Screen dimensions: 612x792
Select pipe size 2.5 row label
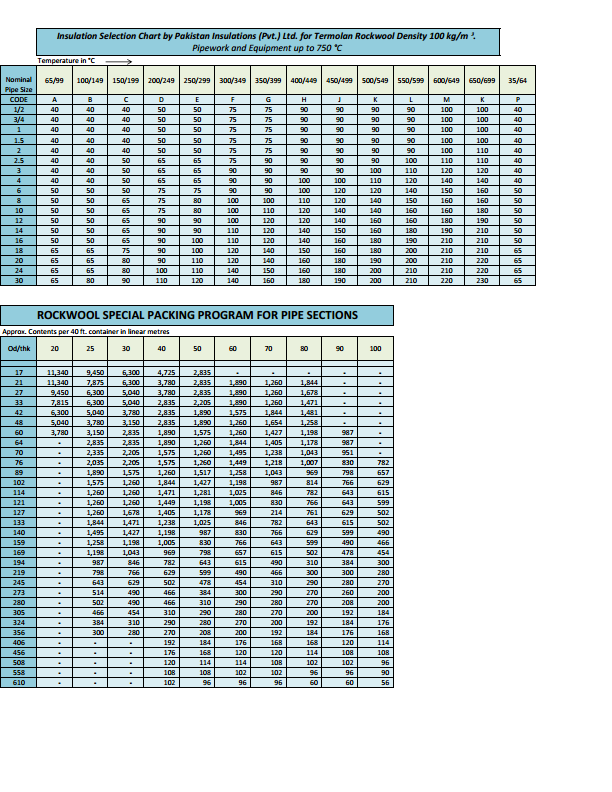(19, 160)
